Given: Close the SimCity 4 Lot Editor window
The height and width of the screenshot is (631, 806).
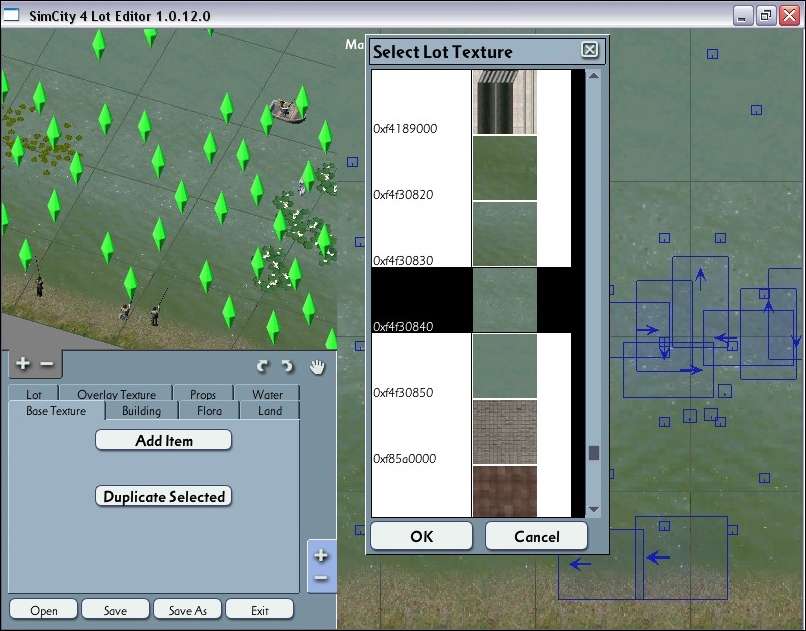Looking at the screenshot, I should point(789,15).
